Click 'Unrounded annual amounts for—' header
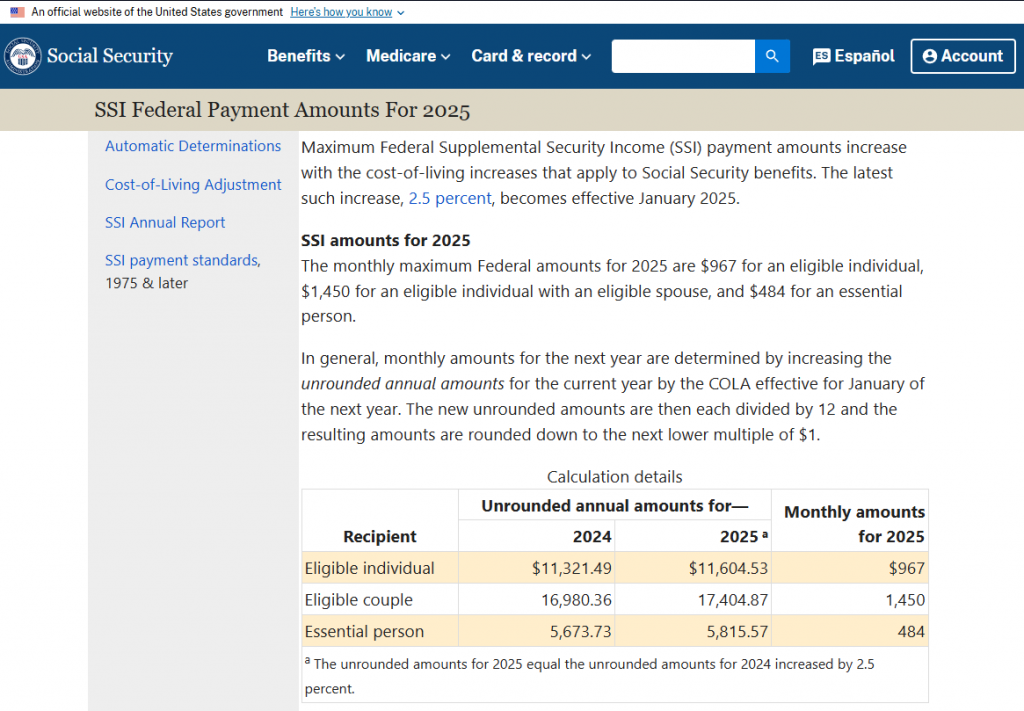Screen dimensions: 1024x711 point(615,505)
